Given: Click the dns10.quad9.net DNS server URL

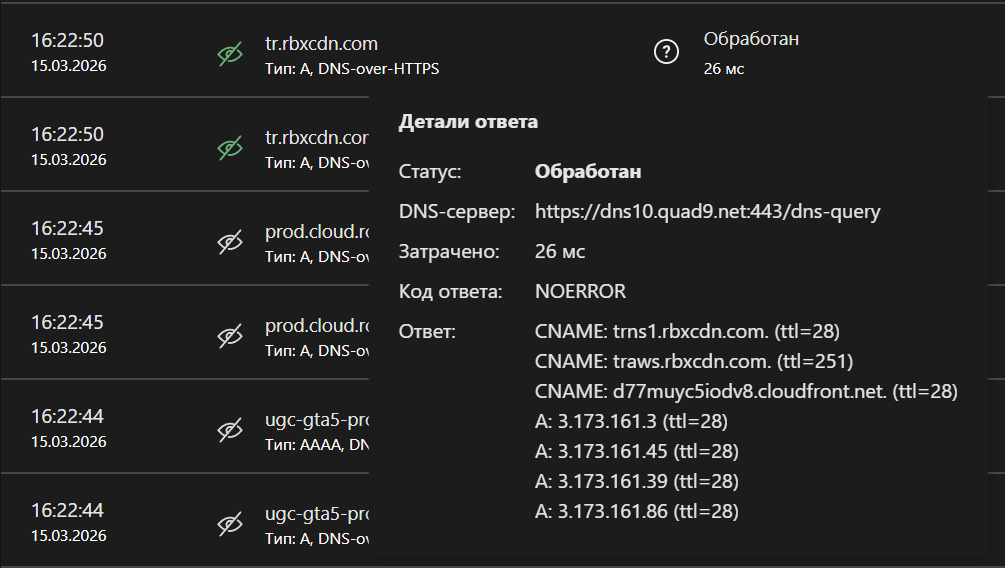Looking at the screenshot, I should [x=707, y=212].
